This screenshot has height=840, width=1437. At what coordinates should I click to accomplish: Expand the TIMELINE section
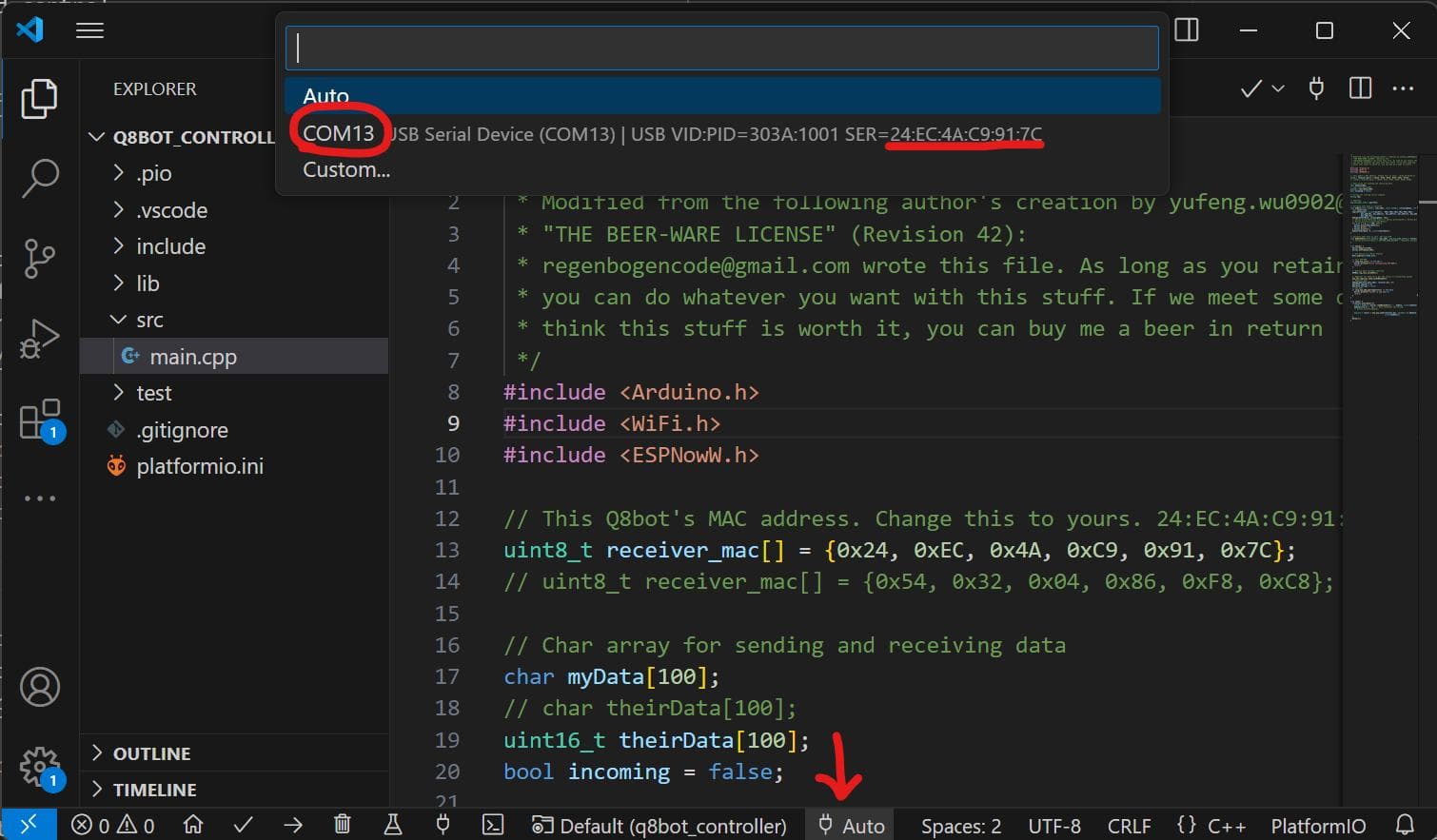(x=235, y=790)
